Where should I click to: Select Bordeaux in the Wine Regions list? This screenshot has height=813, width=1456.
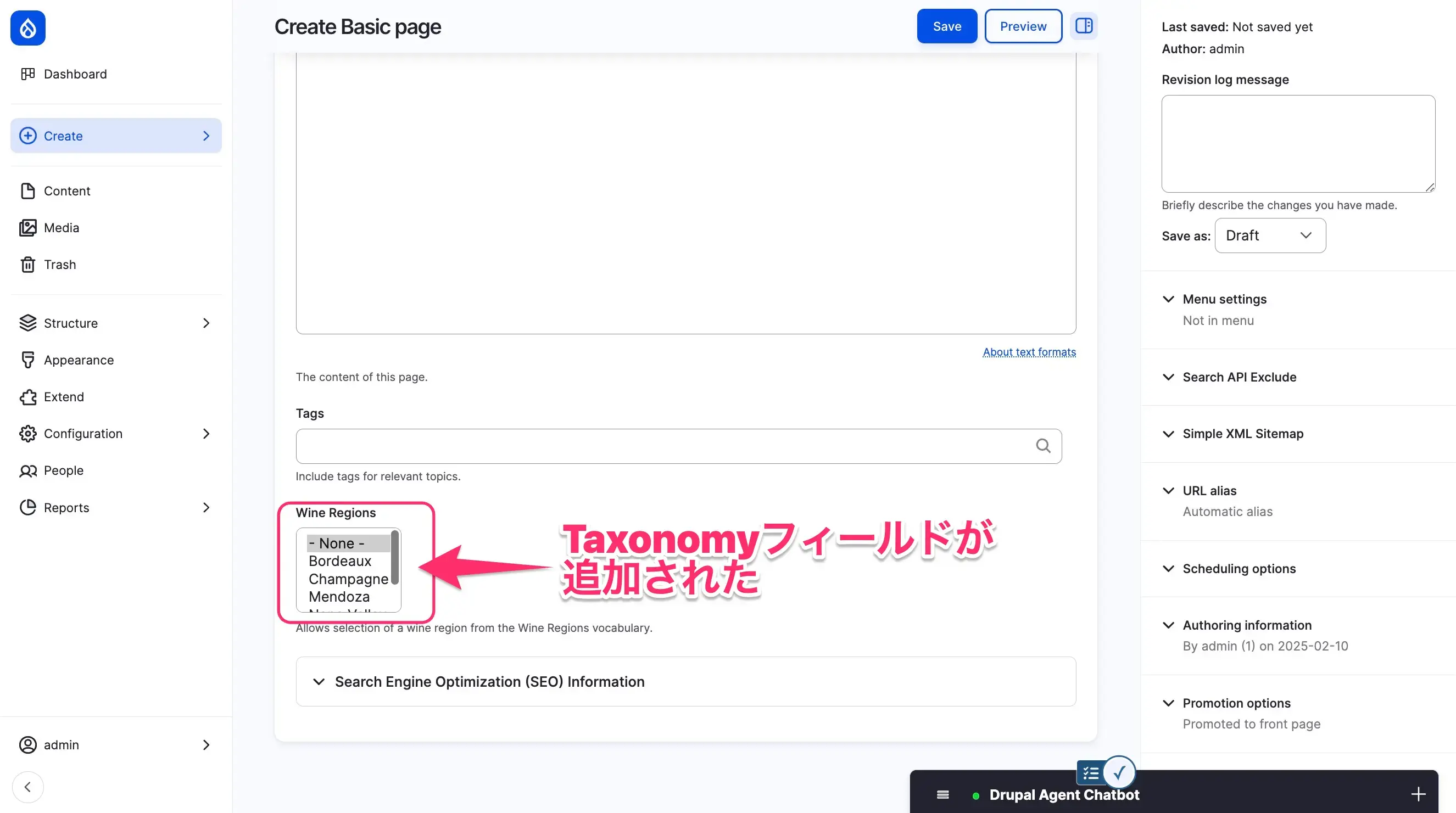[339, 561]
